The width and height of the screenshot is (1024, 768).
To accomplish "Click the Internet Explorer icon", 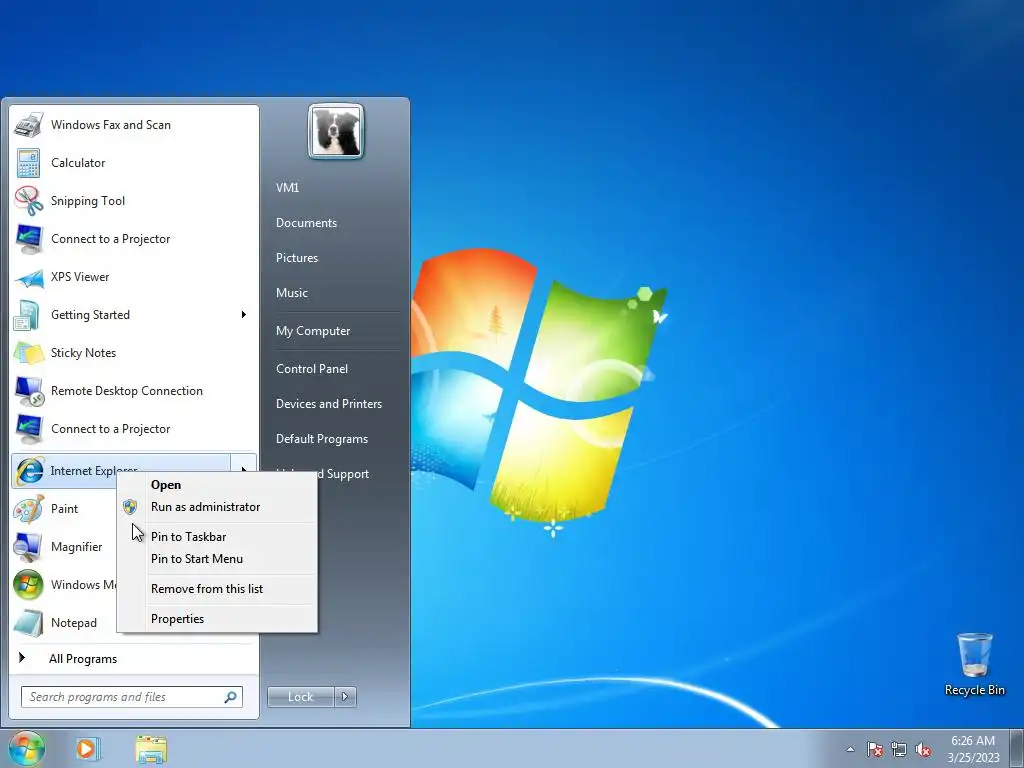I will click(29, 471).
